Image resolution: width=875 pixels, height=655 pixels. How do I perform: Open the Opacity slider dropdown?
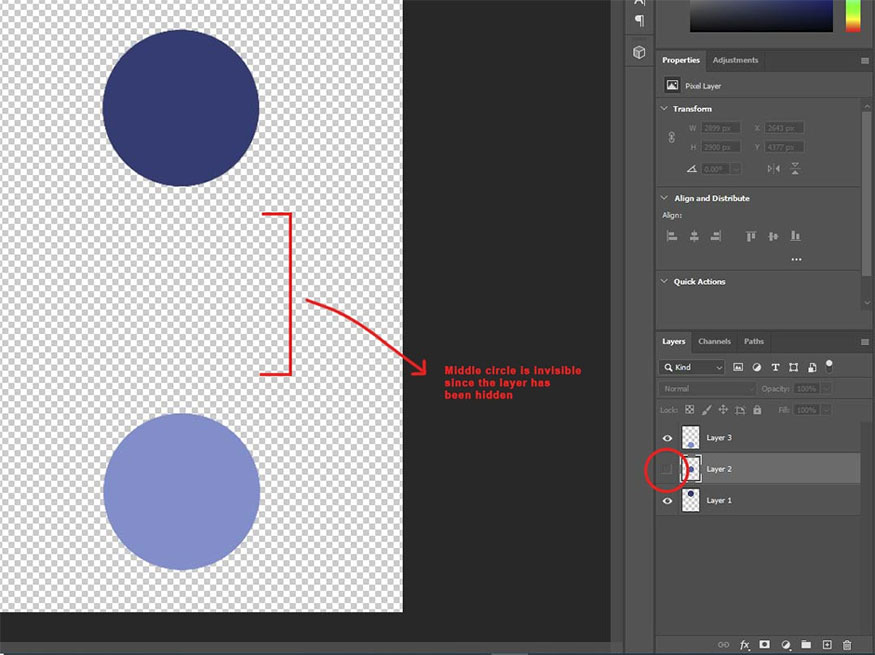coord(826,389)
